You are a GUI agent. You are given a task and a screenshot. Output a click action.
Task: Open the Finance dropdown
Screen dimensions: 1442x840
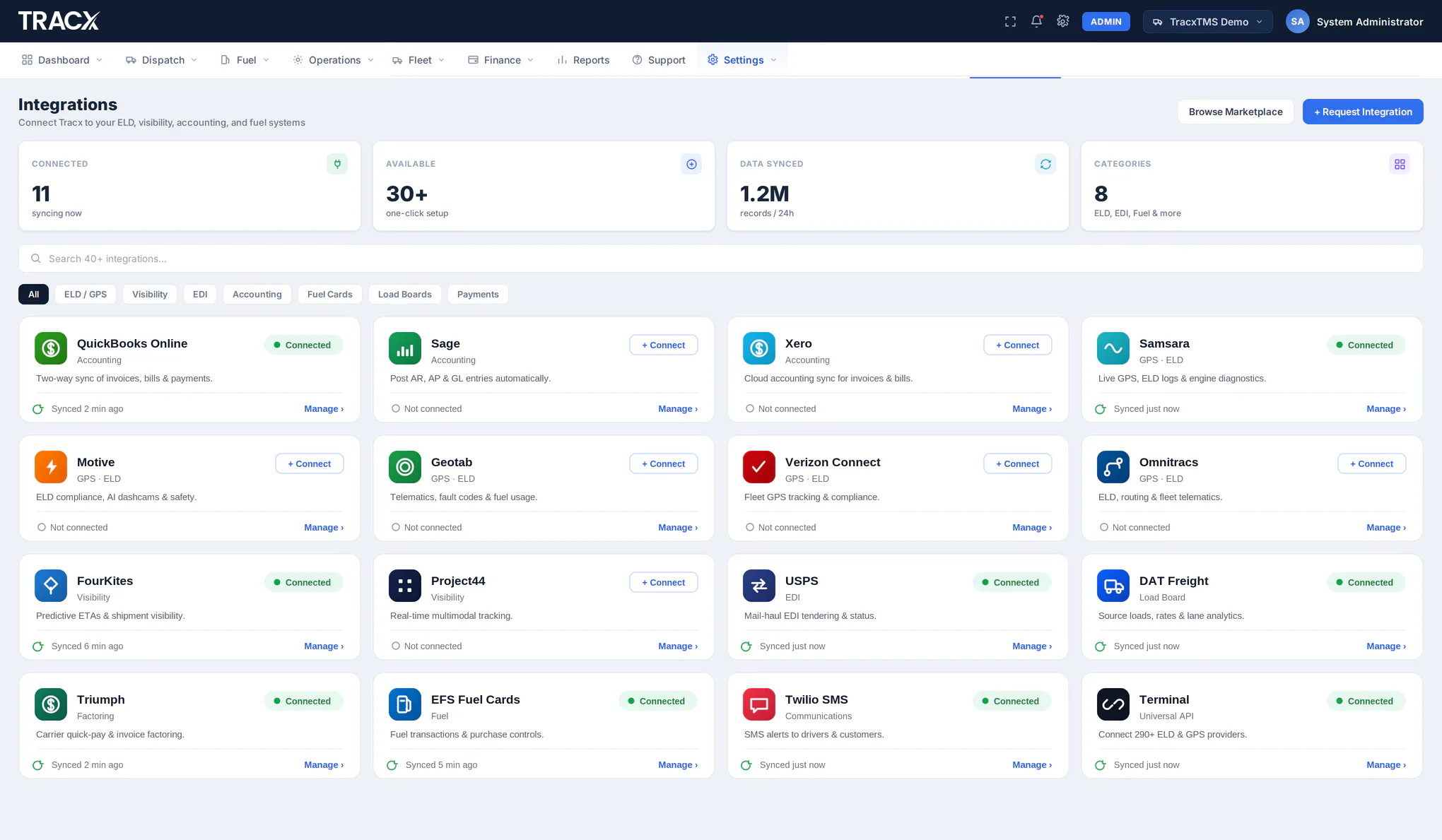coord(501,60)
